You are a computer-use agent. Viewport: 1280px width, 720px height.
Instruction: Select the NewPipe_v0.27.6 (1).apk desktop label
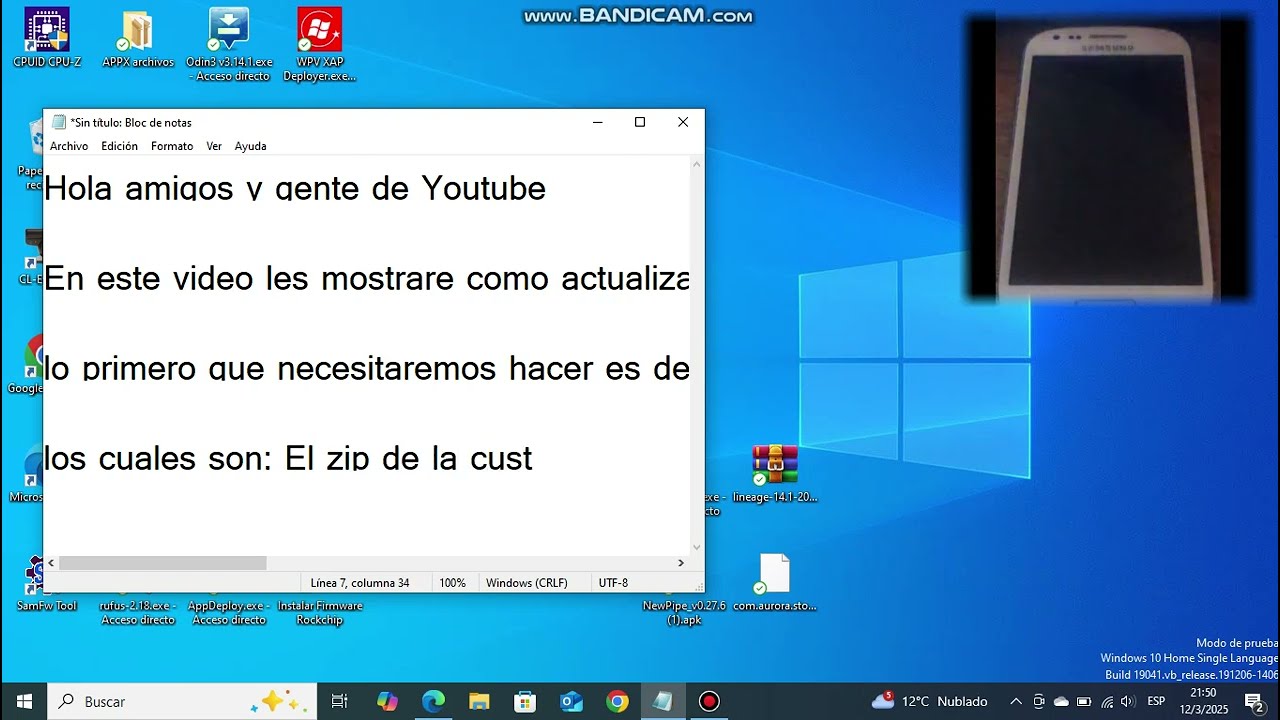click(685, 612)
